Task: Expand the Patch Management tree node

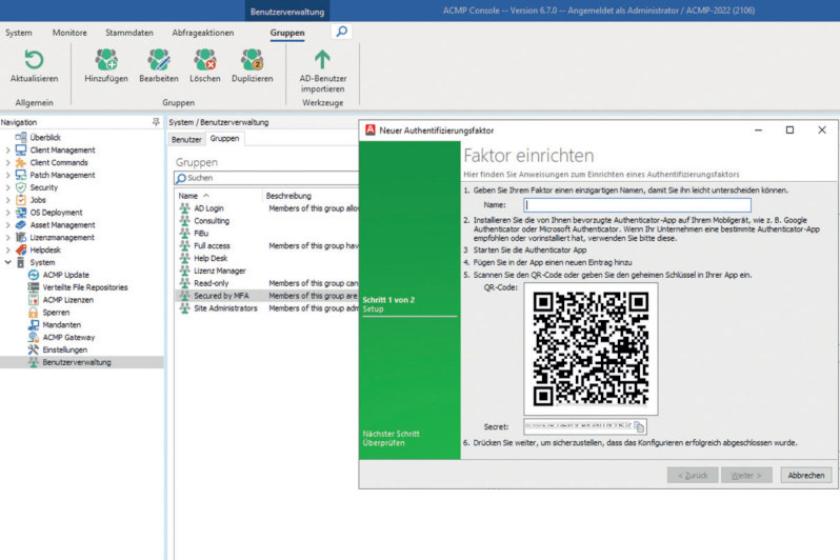Action: (x=8, y=175)
